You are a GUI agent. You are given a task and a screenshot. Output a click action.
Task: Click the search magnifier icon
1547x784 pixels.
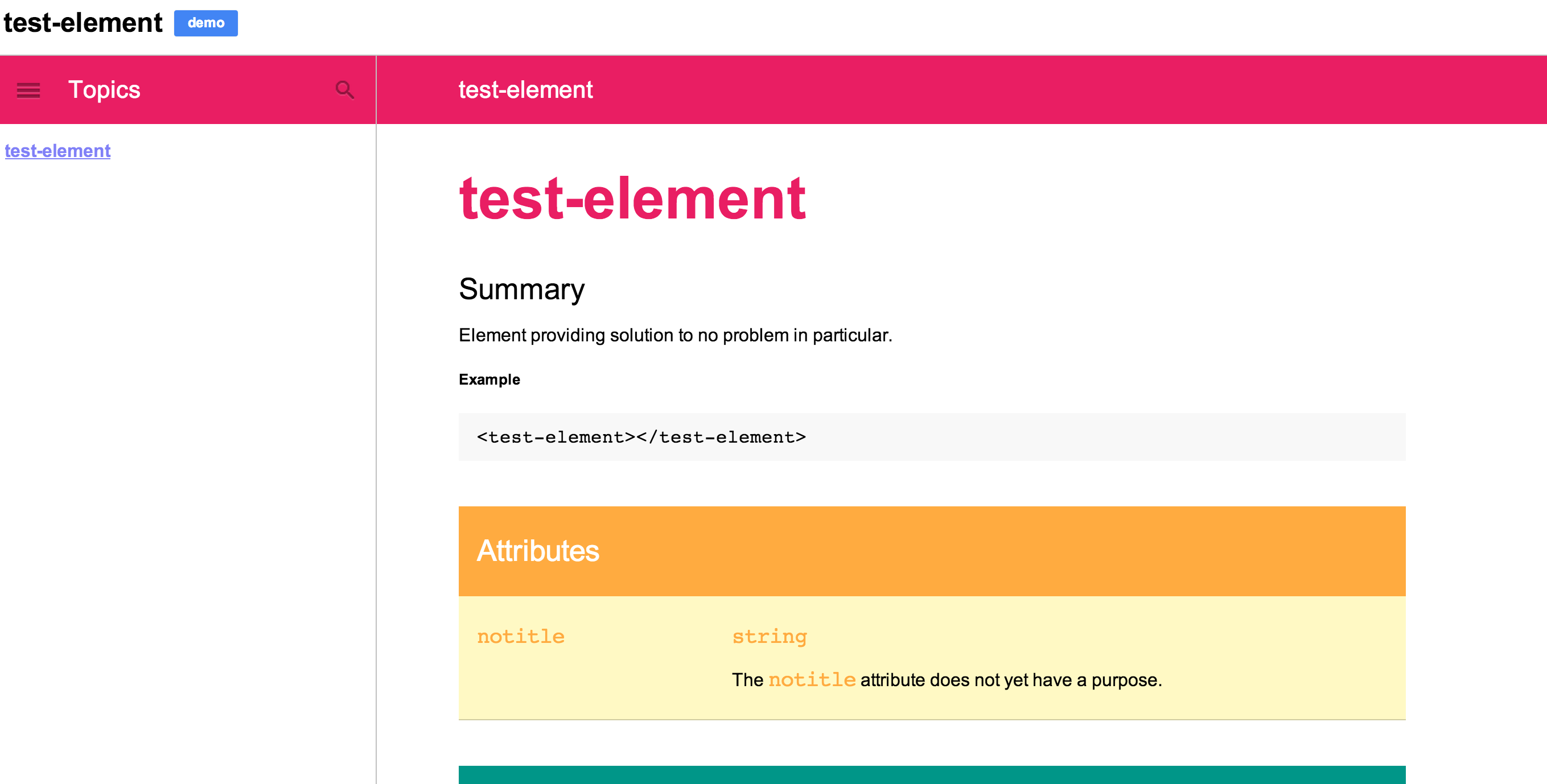coord(345,90)
